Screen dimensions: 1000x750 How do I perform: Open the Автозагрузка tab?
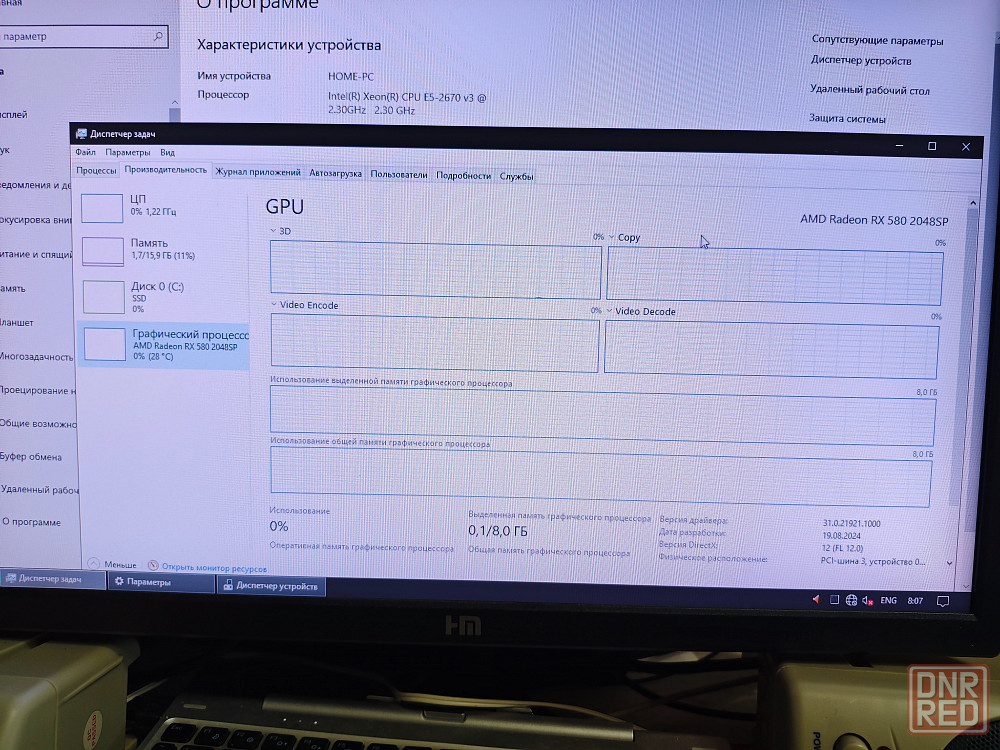(335, 173)
